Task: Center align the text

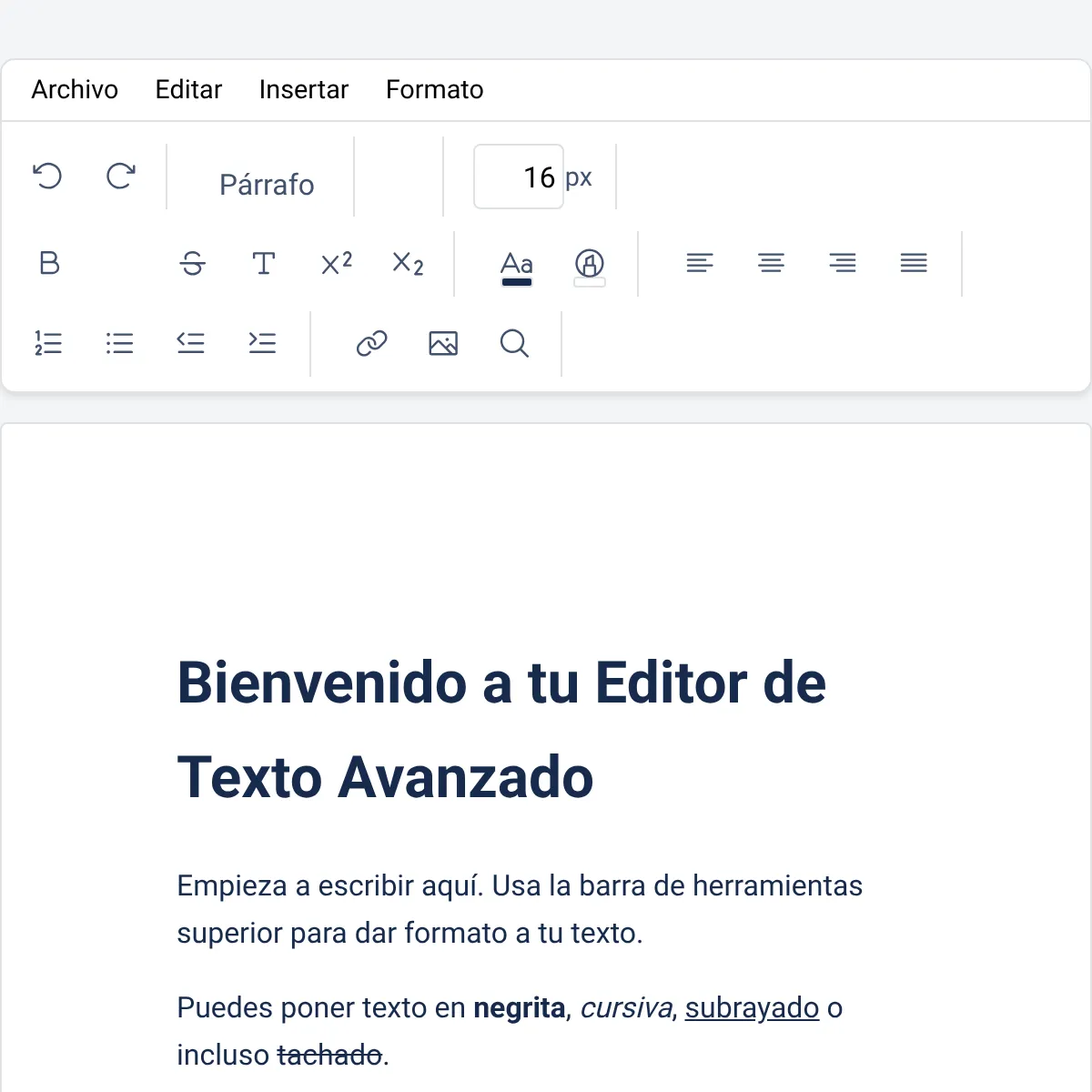Action: click(x=771, y=264)
